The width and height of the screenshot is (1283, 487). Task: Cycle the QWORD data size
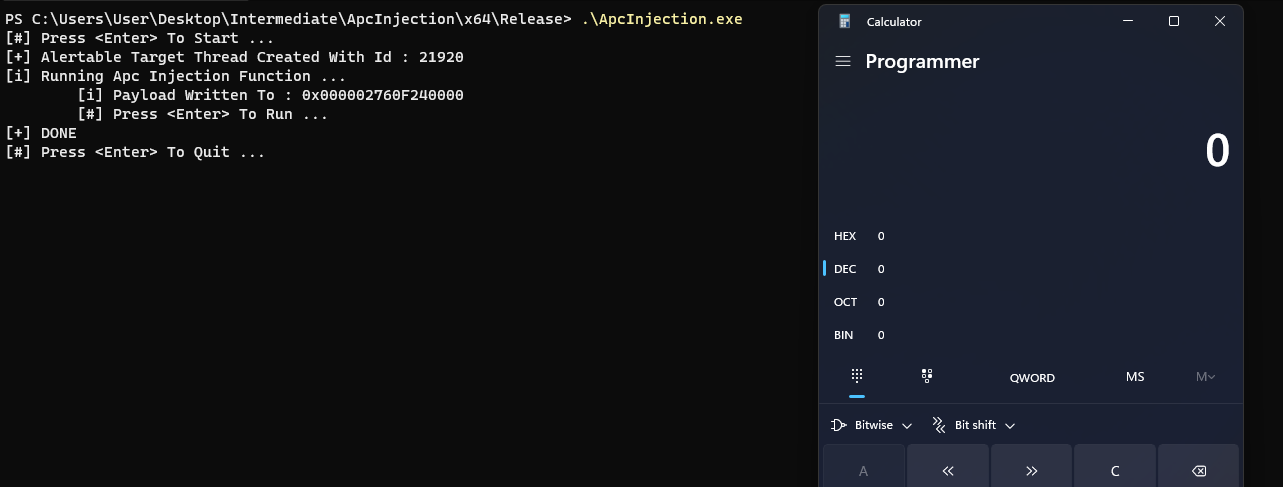(x=1032, y=377)
